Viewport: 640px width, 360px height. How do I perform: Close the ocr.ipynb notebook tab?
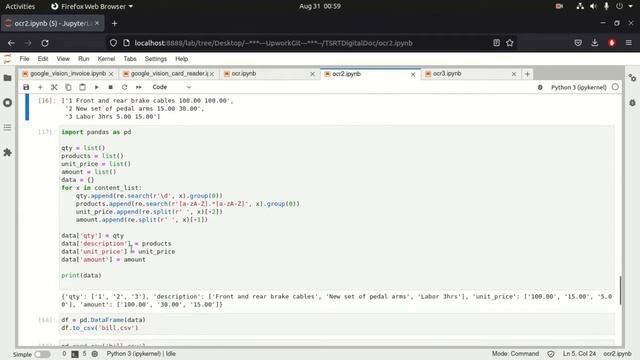pos(312,74)
